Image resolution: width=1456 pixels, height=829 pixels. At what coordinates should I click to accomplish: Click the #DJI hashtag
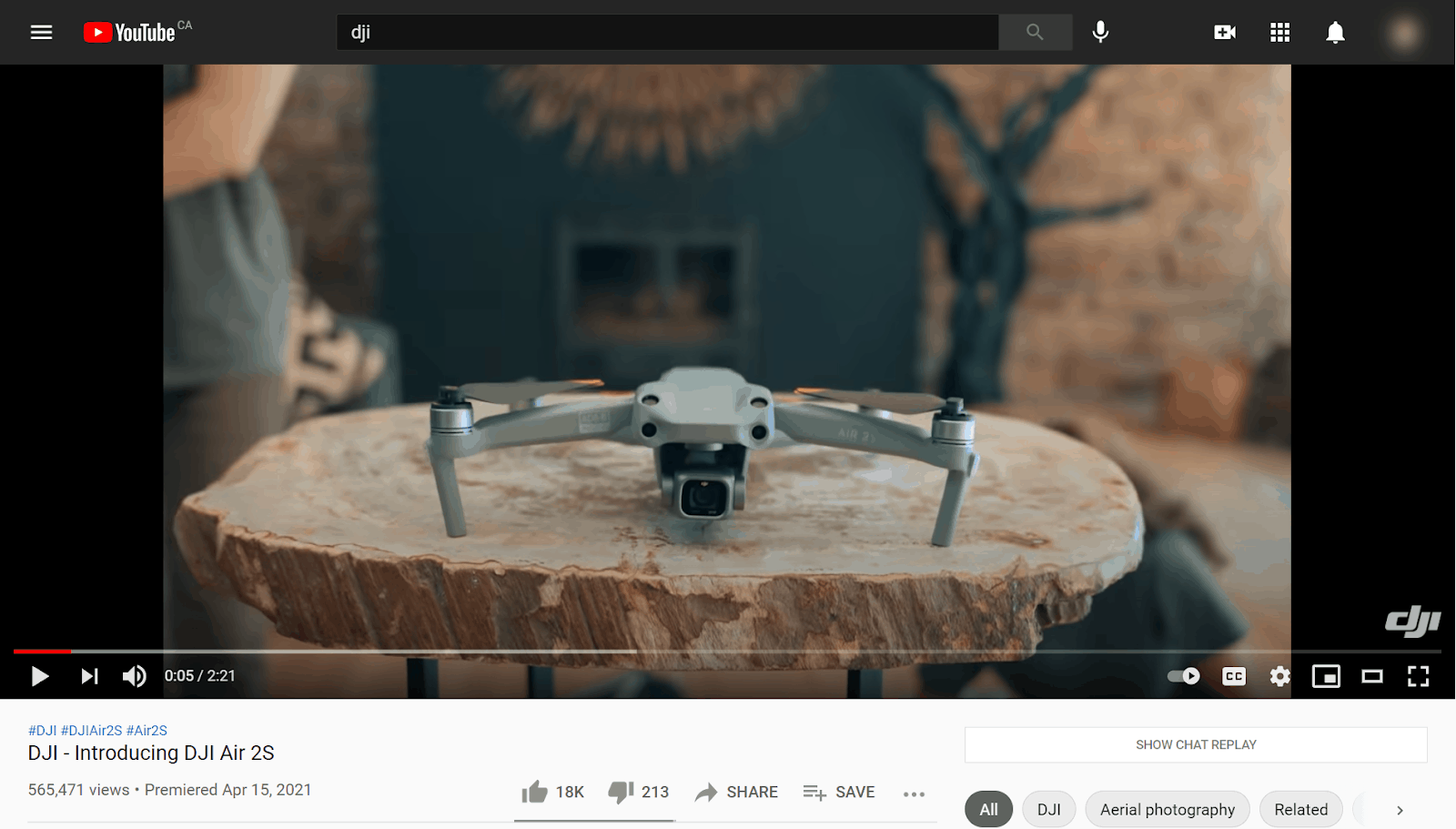(43, 730)
